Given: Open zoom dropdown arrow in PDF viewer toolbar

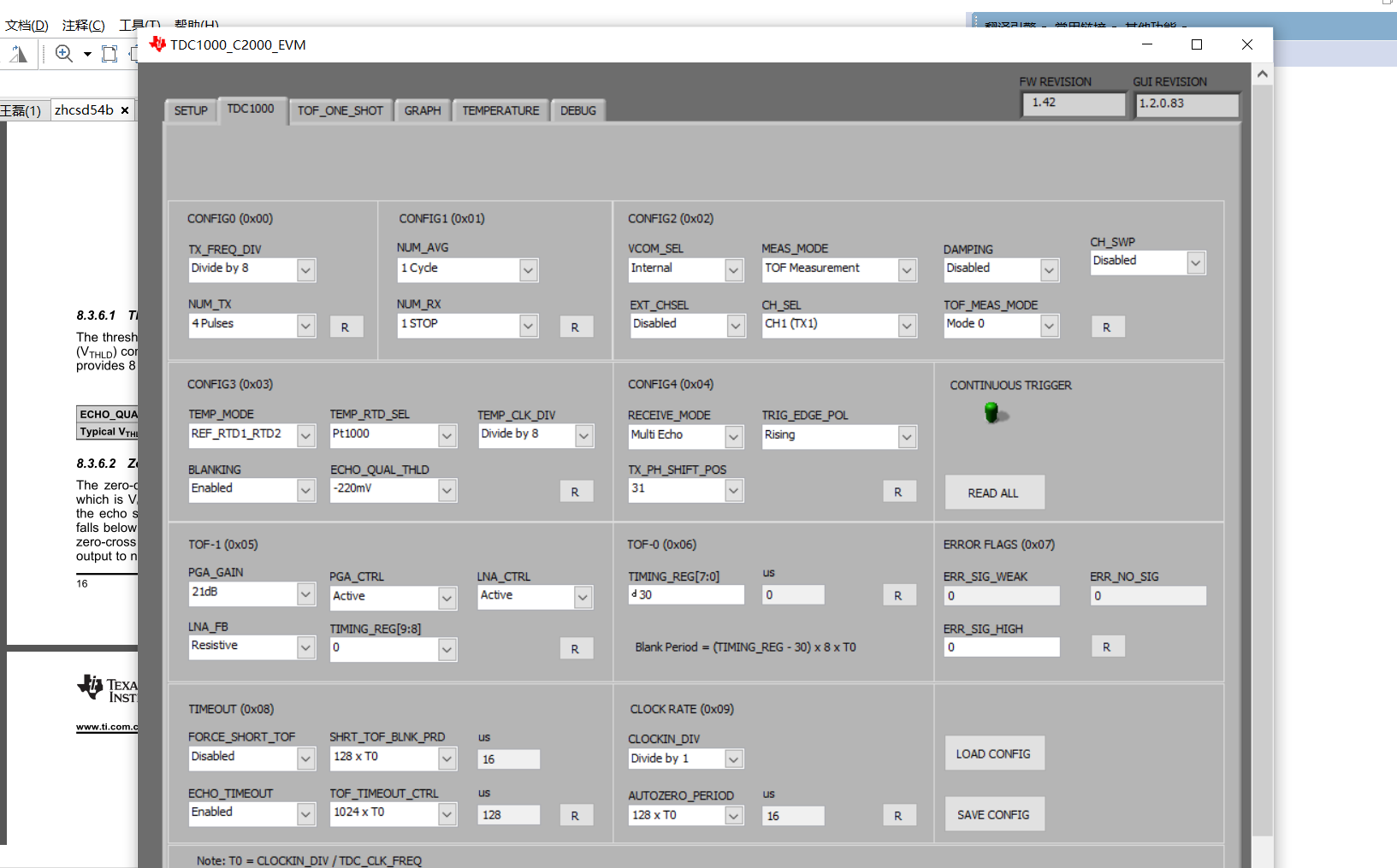Looking at the screenshot, I should coord(87,54).
